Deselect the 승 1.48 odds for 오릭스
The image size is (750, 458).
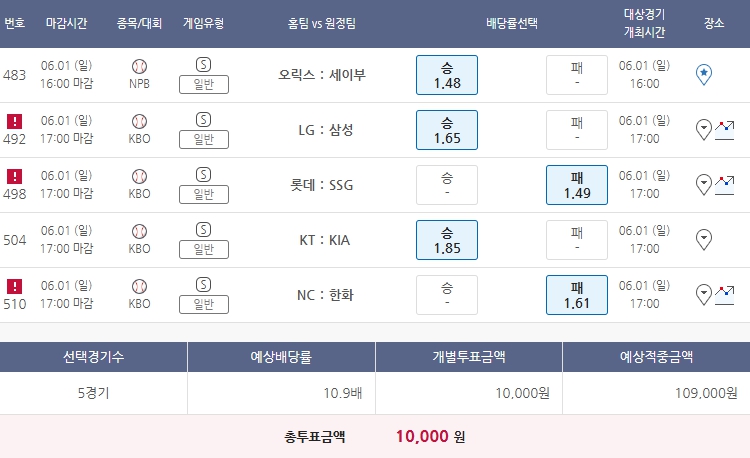(x=447, y=75)
